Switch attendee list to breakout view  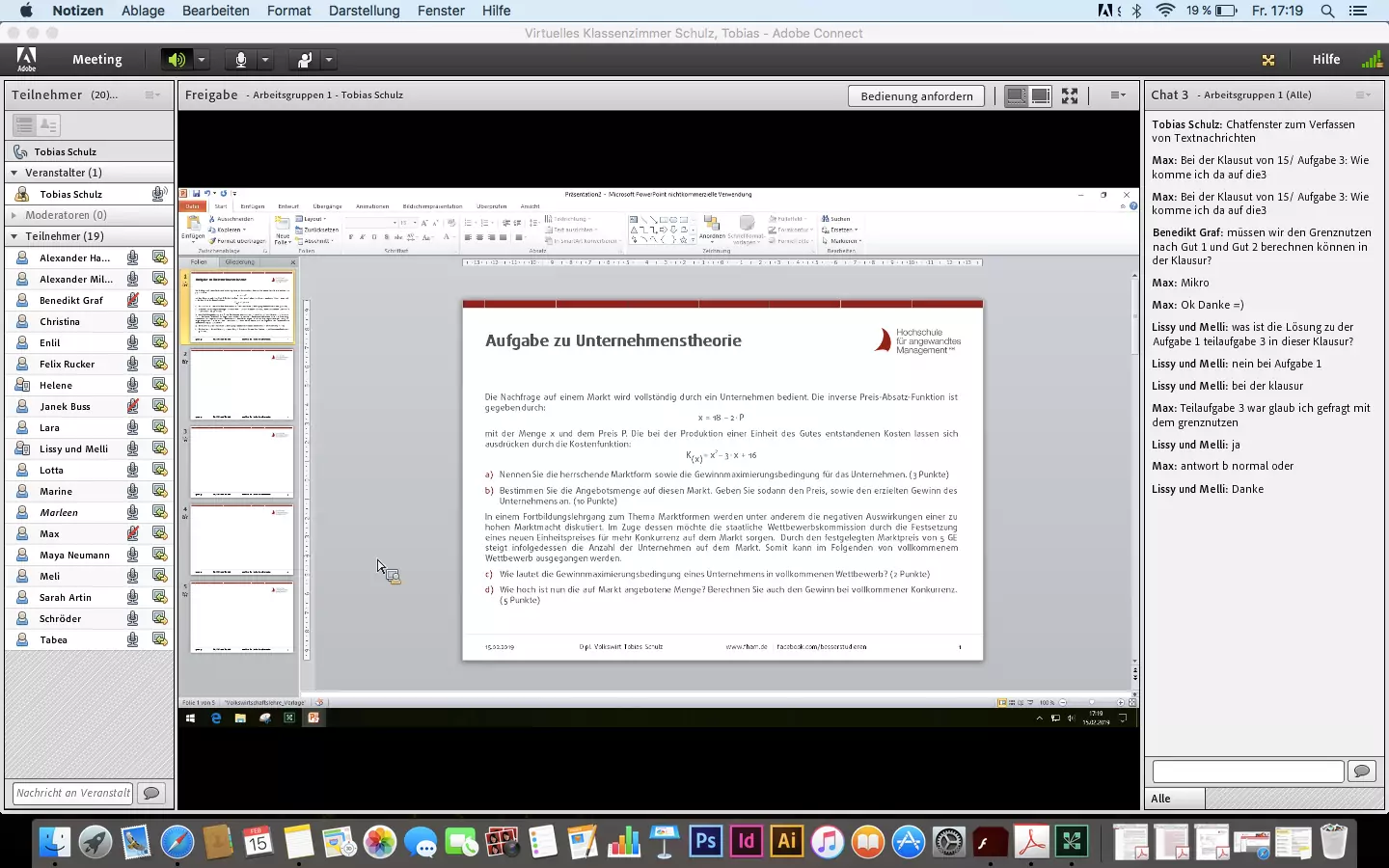(x=48, y=125)
